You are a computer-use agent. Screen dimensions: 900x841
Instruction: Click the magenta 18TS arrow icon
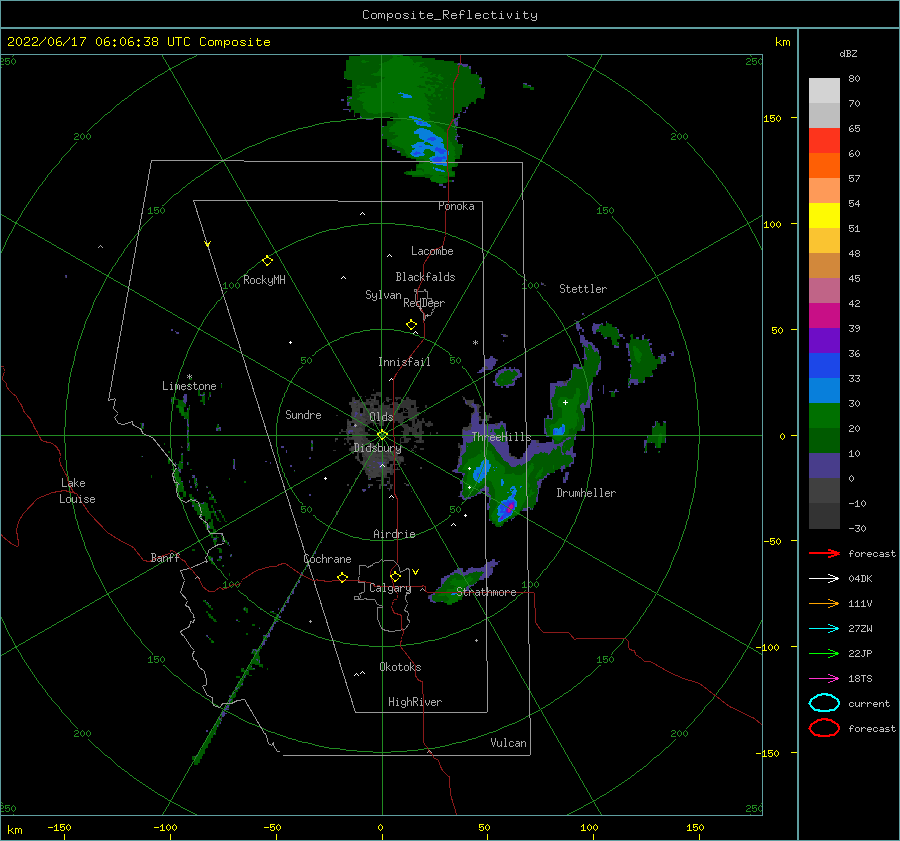[x=824, y=679]
